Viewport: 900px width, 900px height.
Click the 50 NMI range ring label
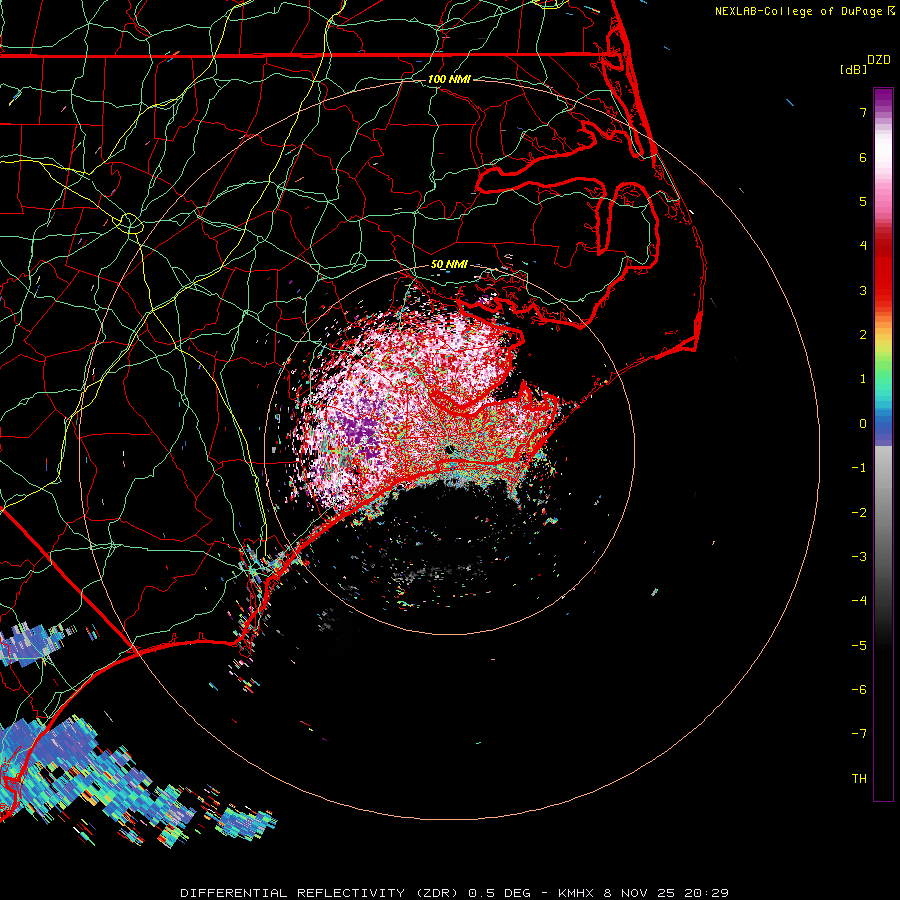pyautogui.click(x=449, y=265)
